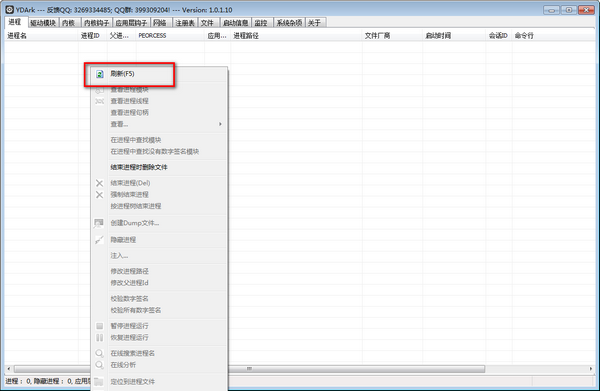Open the 内核钩子 tab

point(97,23)
